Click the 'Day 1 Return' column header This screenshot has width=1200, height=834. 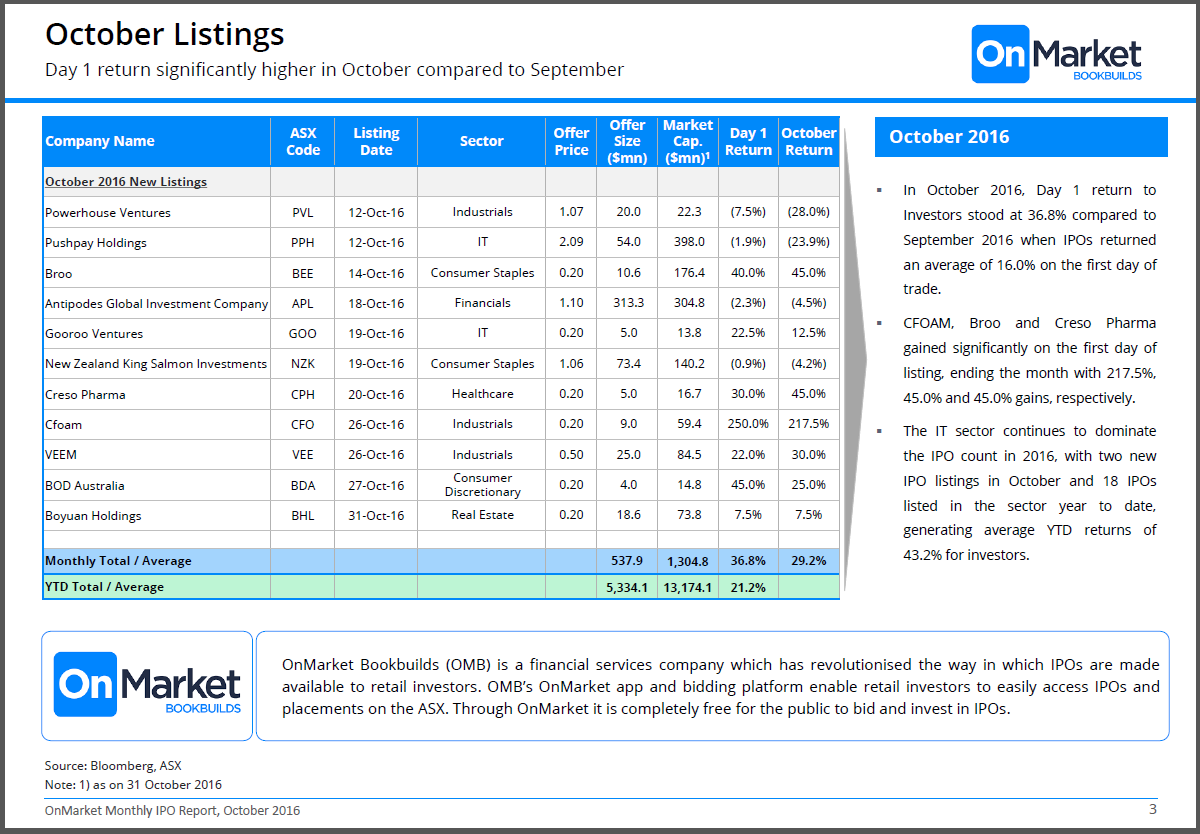tap(749, 141)
